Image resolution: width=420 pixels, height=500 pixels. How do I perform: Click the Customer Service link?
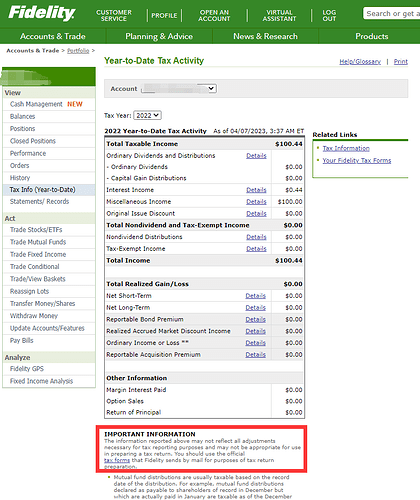point(114,15)
